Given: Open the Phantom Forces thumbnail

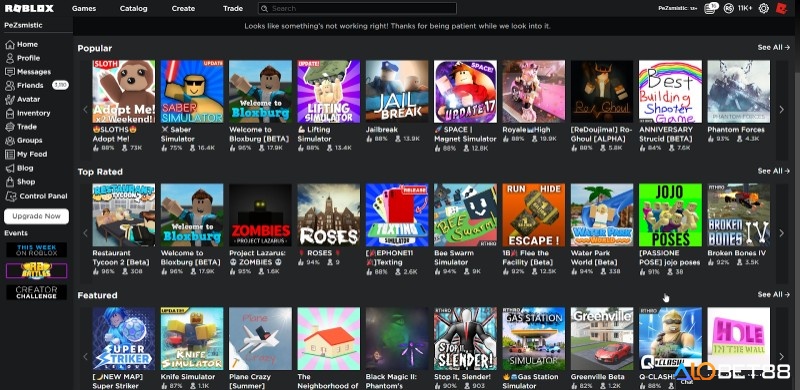Looking at the screenshot, I should [739, 91].
